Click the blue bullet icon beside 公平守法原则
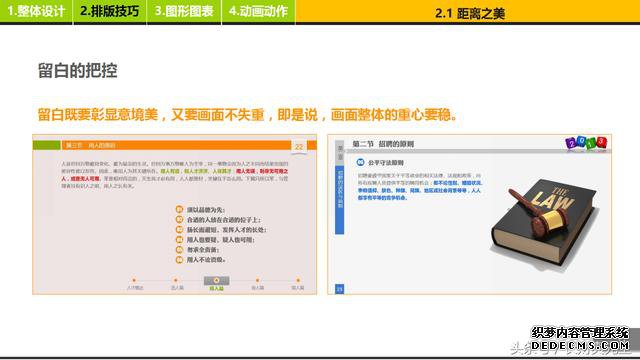 point(360,162)
